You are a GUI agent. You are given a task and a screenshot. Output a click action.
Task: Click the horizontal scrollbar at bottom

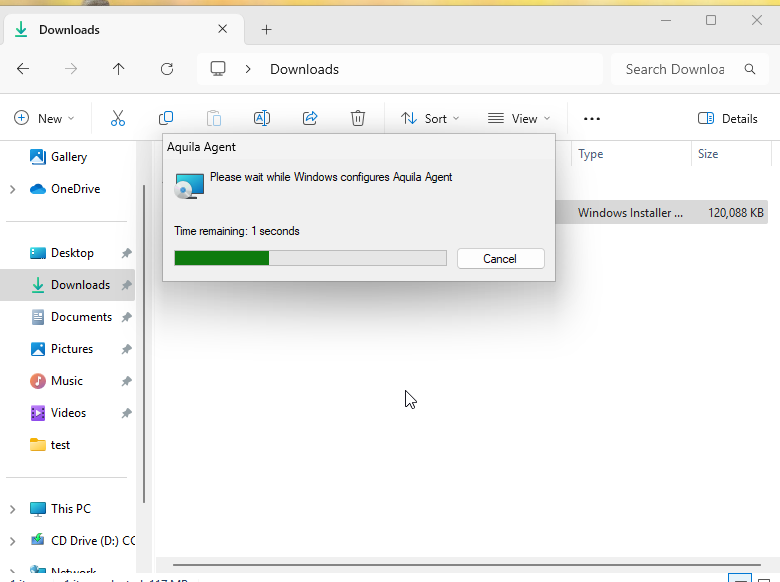[x=466, y=565]
